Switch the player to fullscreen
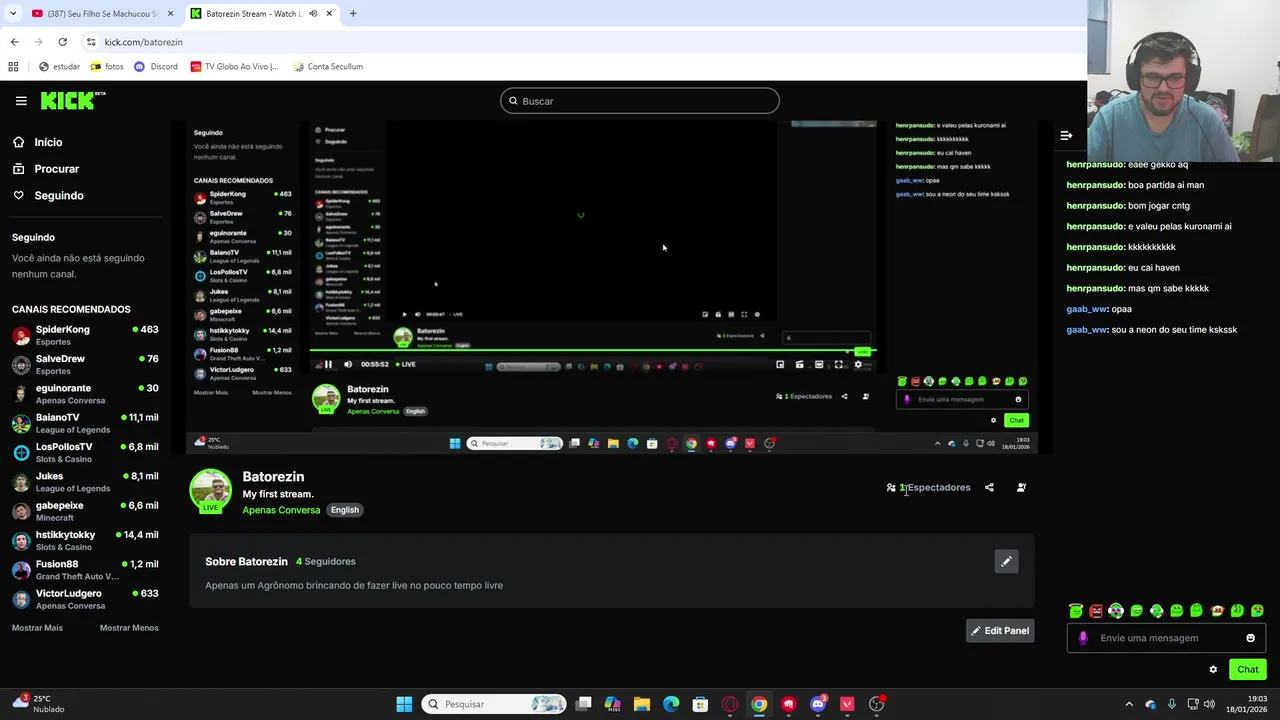Screen dimensions: 1280x720 (838, 364)
